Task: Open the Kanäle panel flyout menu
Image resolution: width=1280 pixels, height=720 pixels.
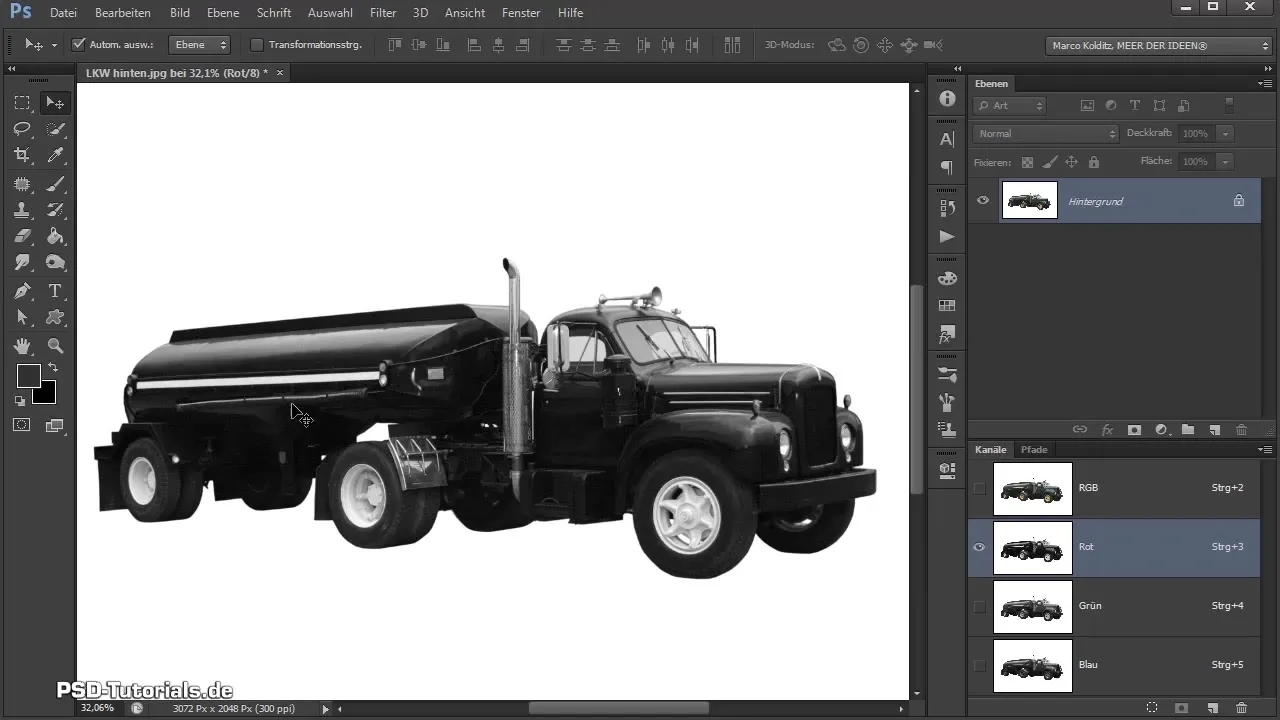Action: click(1264, 450)
